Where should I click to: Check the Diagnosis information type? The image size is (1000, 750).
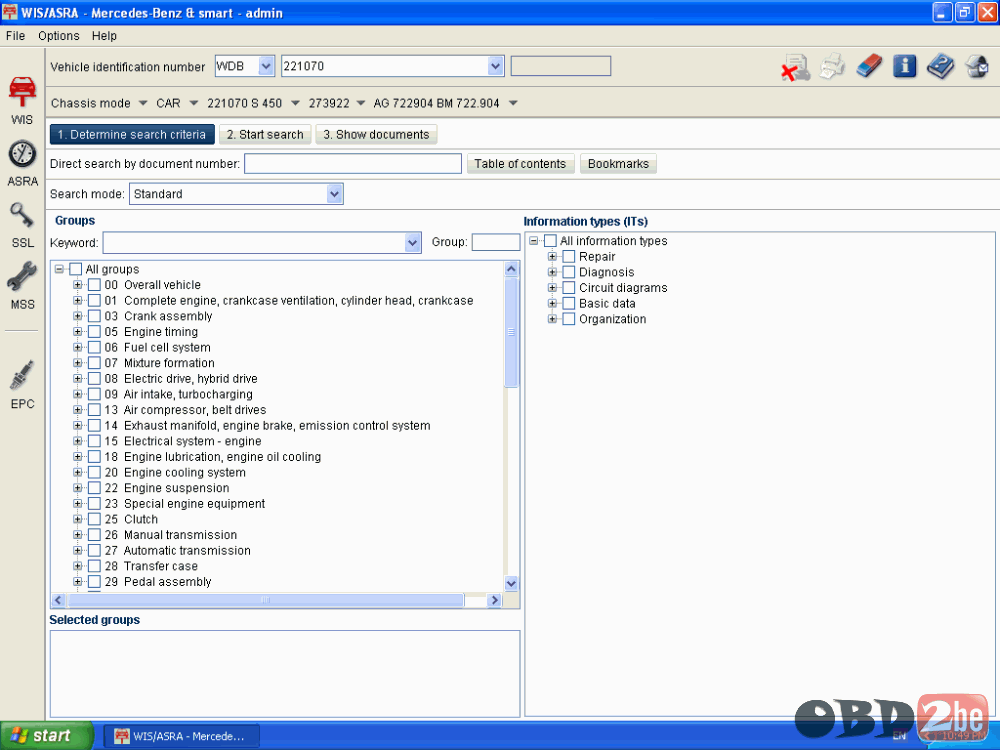coord(569,272)
